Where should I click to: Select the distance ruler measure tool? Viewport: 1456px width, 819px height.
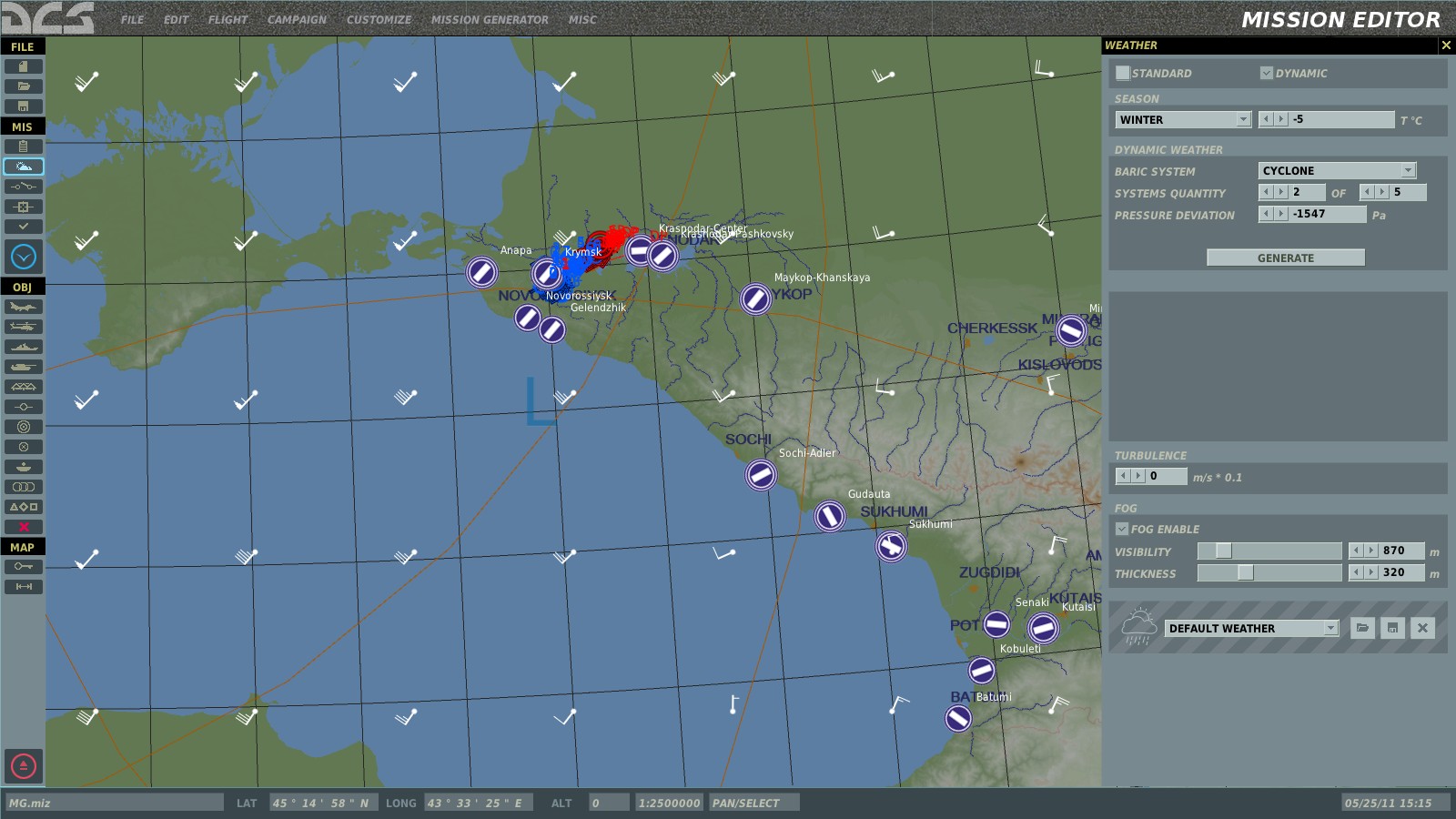(x=24, y=587)
